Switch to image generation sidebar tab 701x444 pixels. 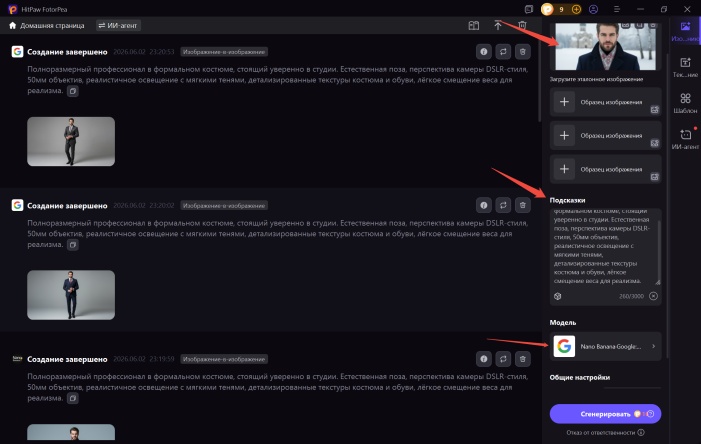(685, 31)
